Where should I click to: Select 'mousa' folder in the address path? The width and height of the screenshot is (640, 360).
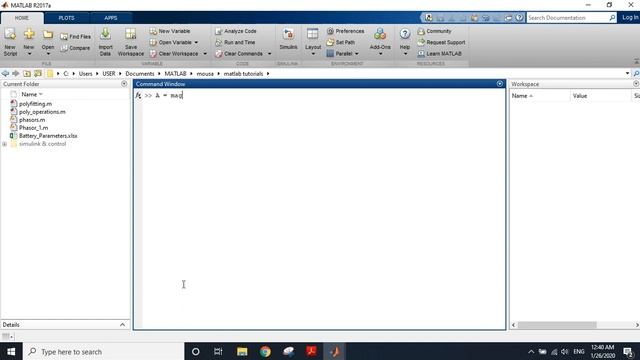pos(205,74)
